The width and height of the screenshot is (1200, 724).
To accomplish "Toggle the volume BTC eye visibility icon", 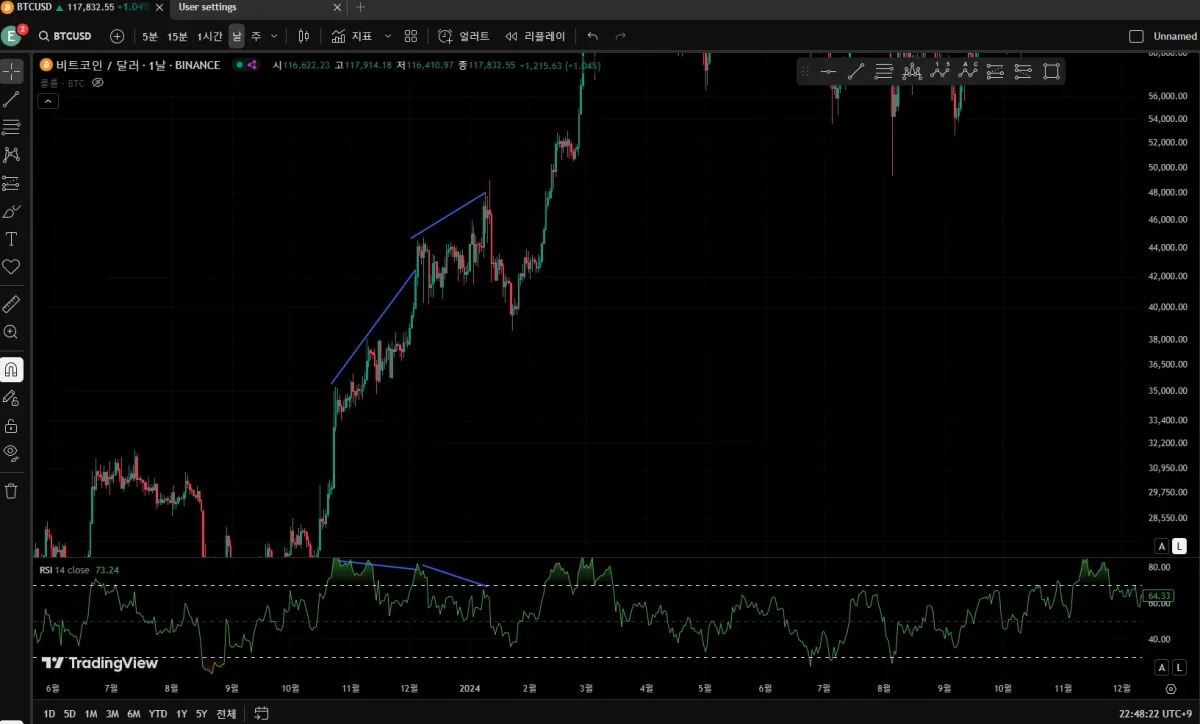I will click(x=98, y=83).
